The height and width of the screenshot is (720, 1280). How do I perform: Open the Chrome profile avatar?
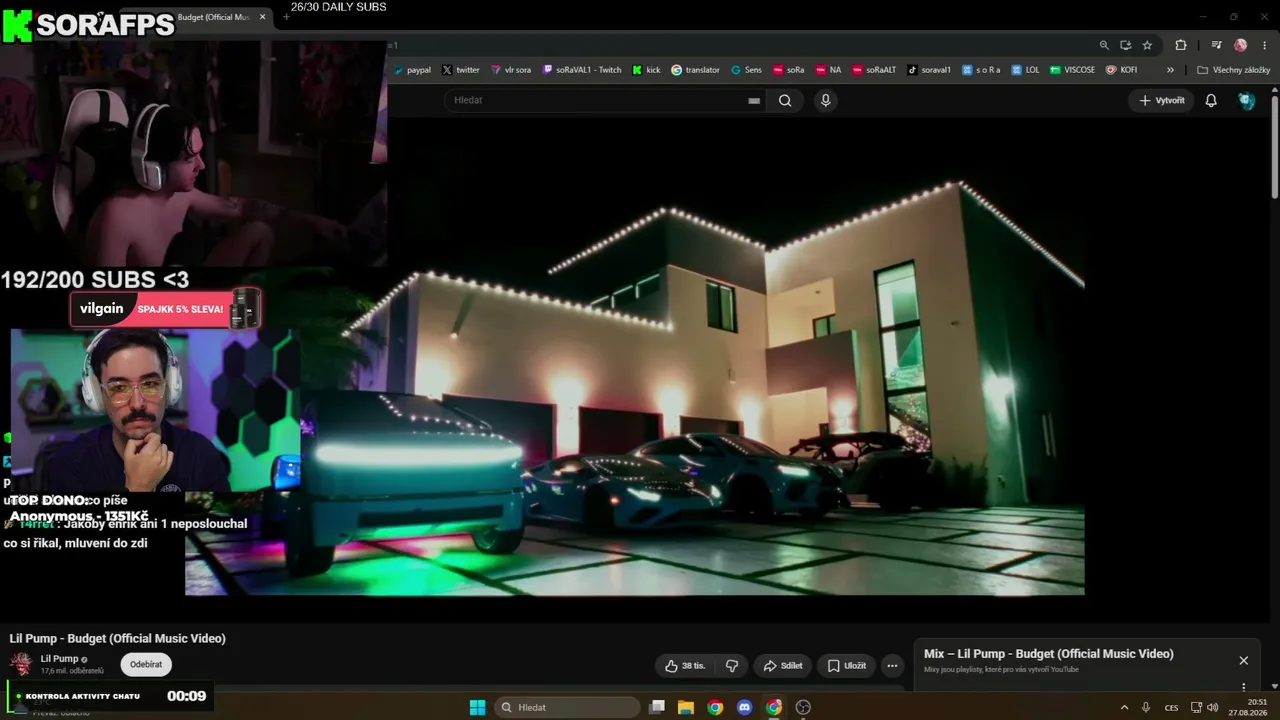point(1240,45)
